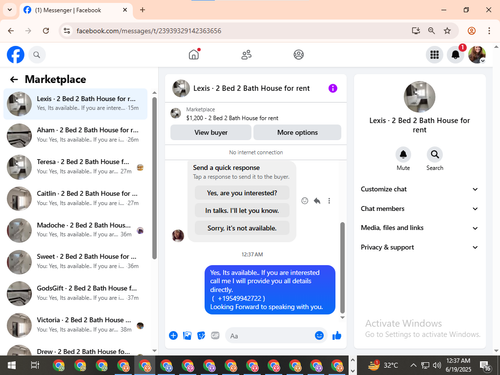
Task: Open the emoji picker in message box
Action: coord(319,335)
